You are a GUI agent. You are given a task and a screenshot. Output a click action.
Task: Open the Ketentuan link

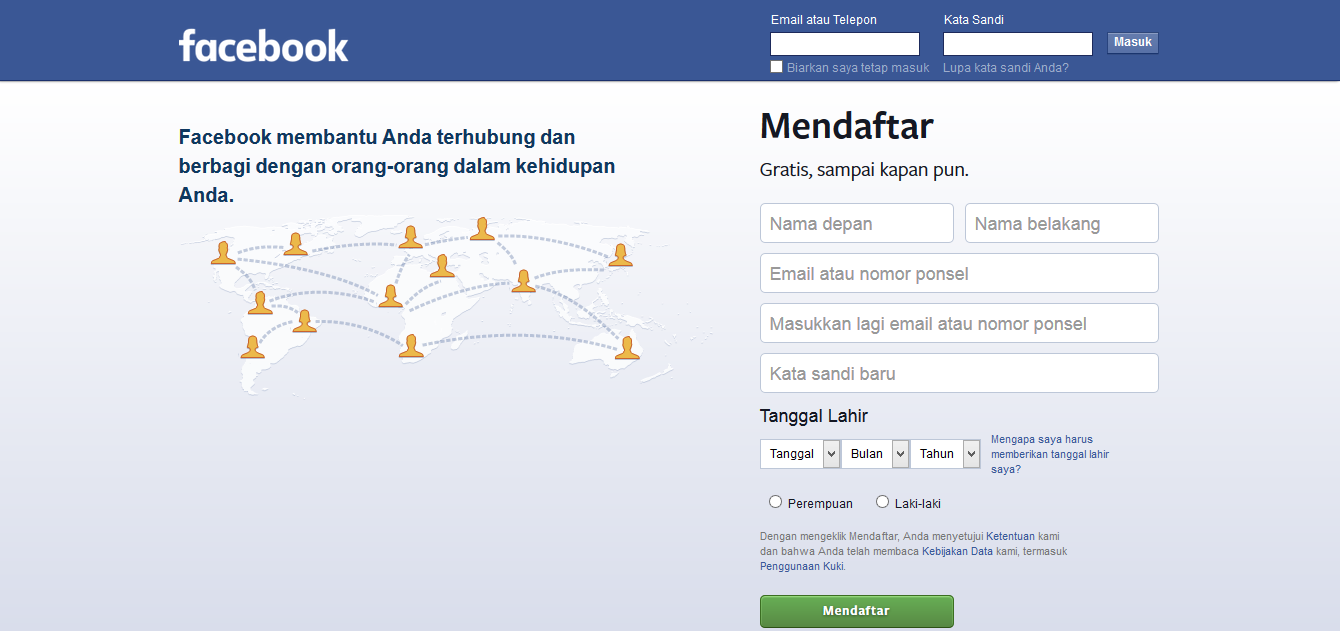pyautogui.click(x=1010, y=536)
